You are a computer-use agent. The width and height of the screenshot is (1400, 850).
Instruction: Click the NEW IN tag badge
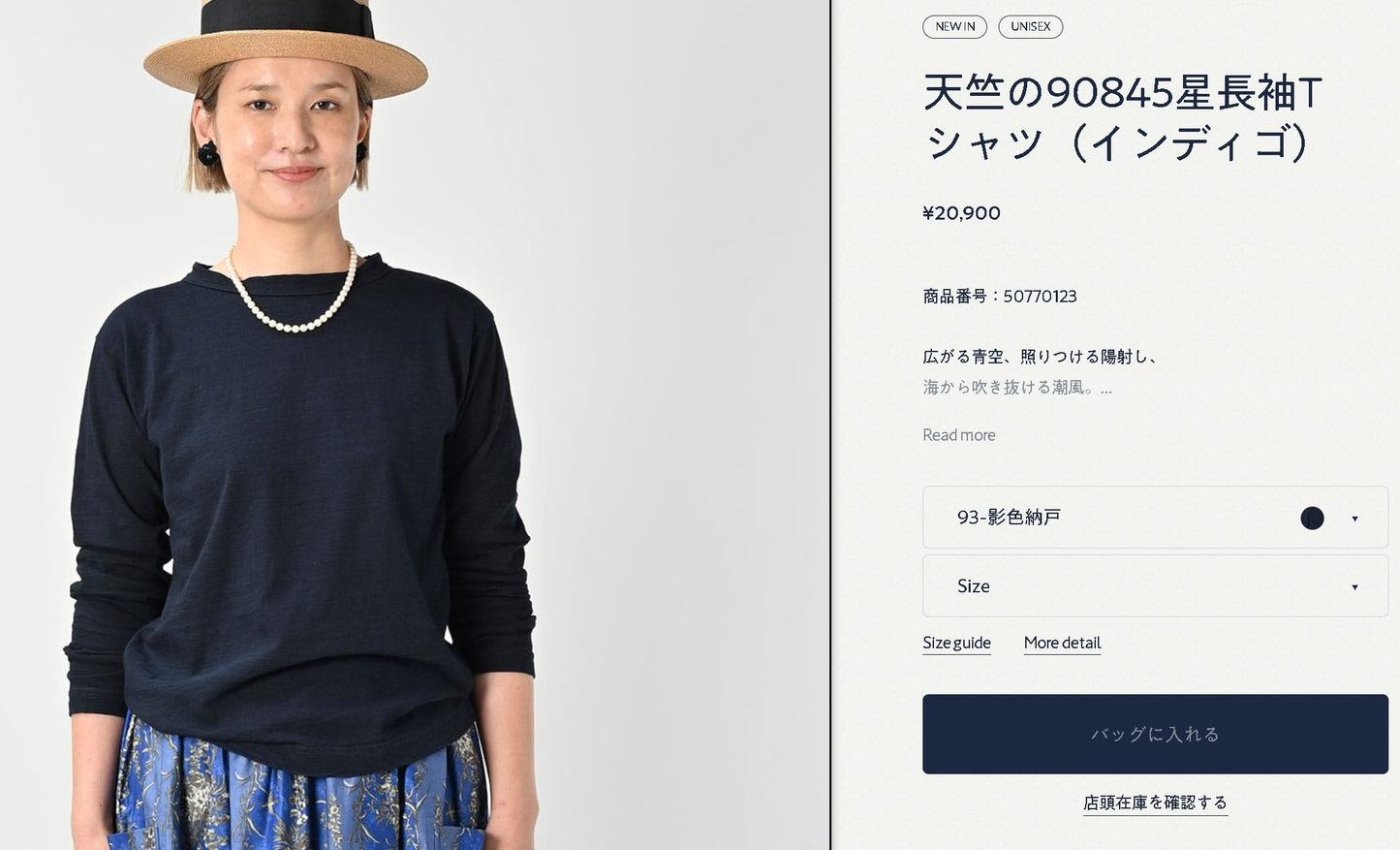tap(954, 27)
